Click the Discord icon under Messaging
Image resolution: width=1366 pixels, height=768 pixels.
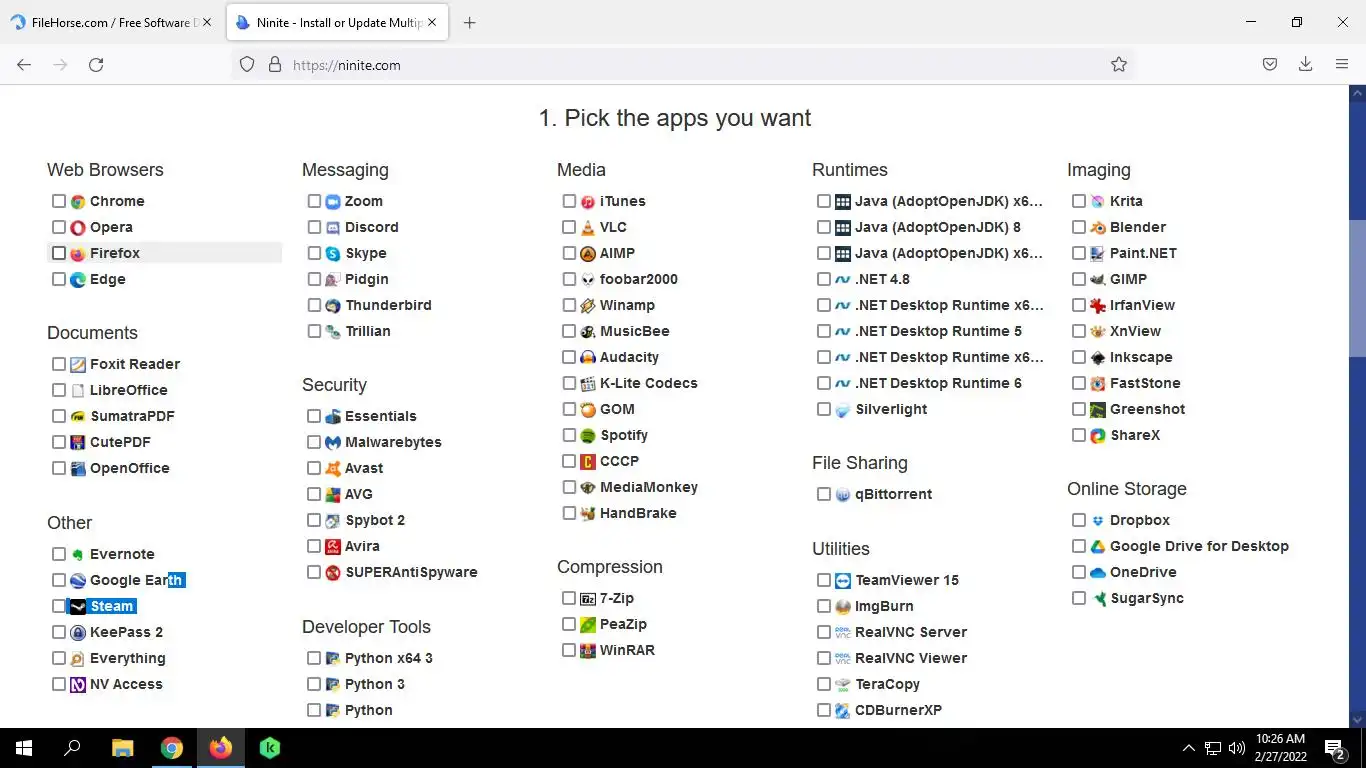coord(333,227)
